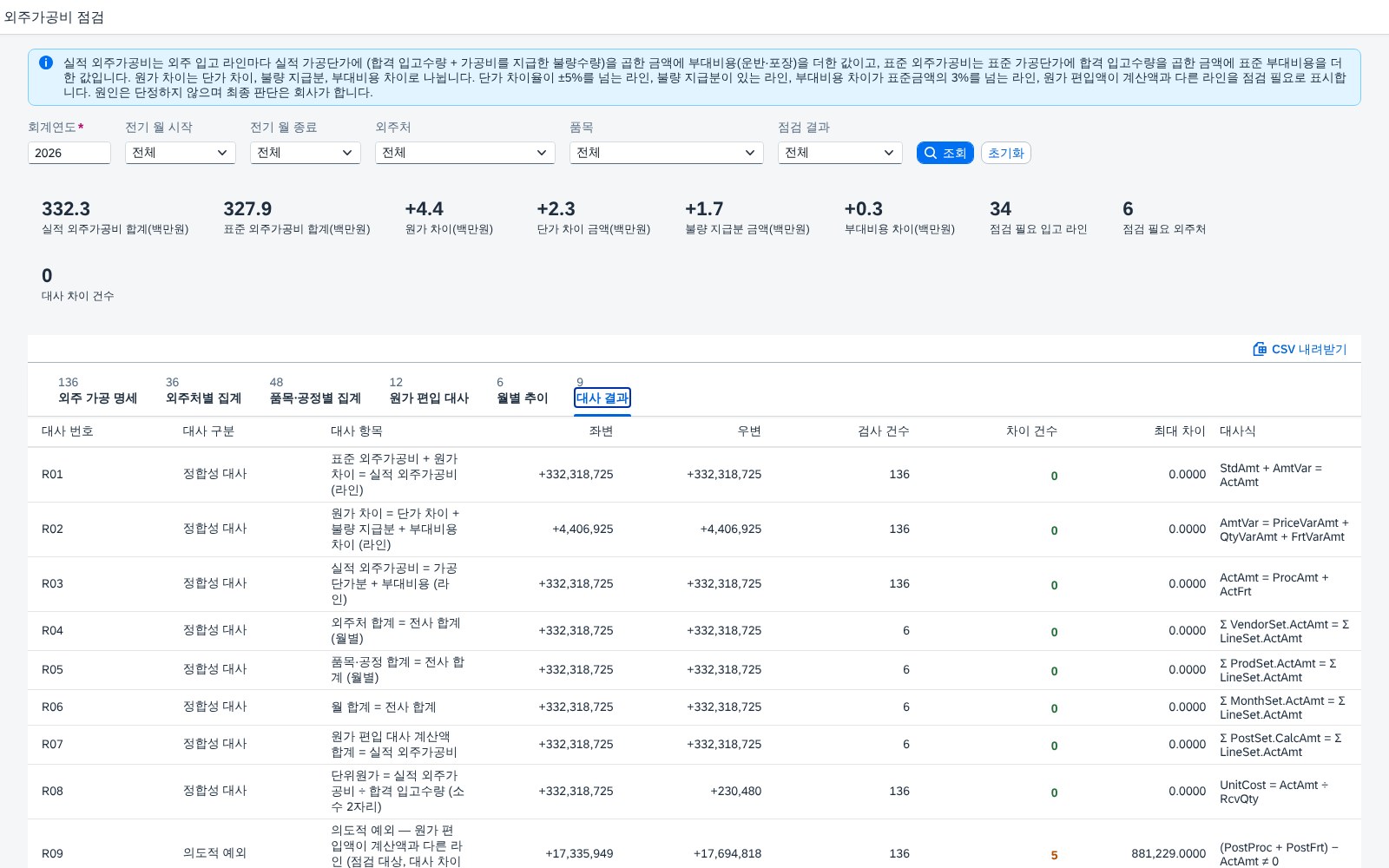This screenshot has width=1389, height=868.
Task: Select the 대사 결과 tab
Action: pyautogui.click(x=602, y=398)
